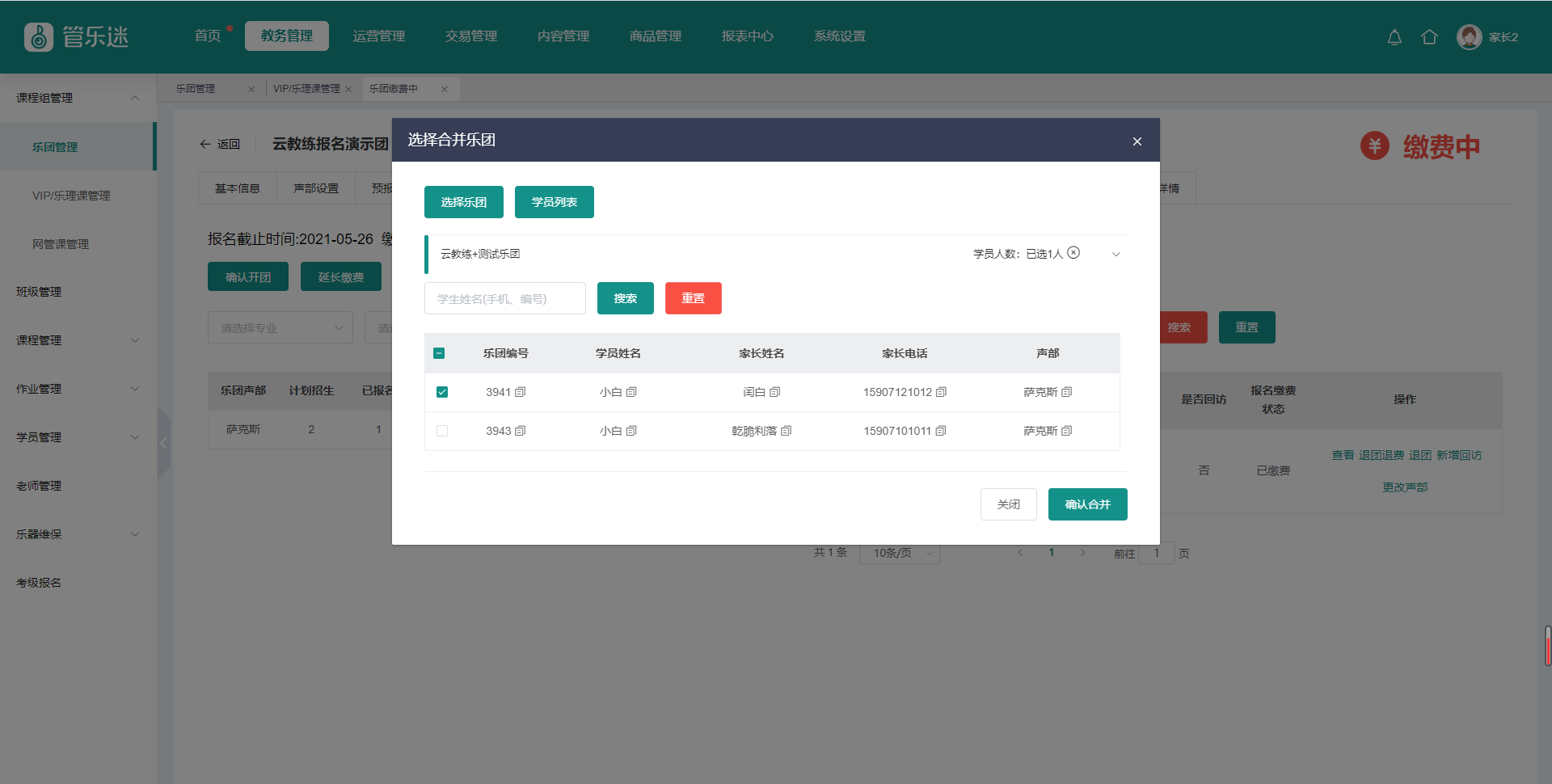The height and width of the screenshot is (784, 1552).
Task: Click the user avatar icon
Action: click(x=1469, y=37)
